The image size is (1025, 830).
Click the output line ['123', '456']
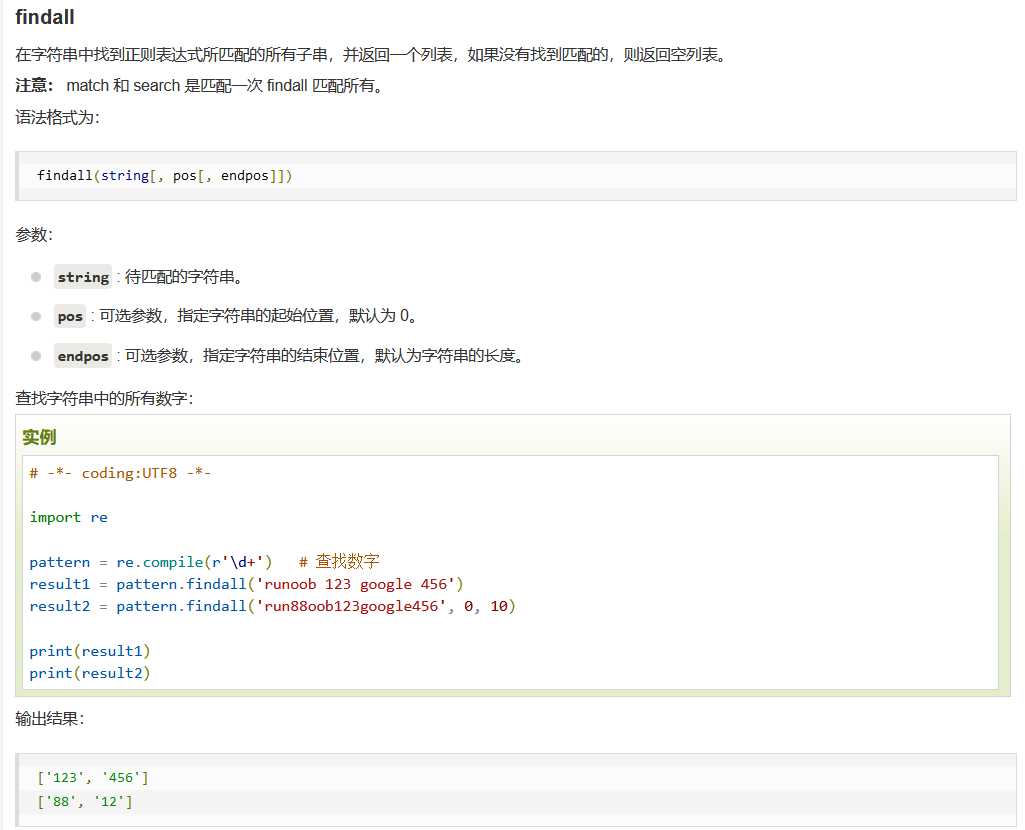93,778
